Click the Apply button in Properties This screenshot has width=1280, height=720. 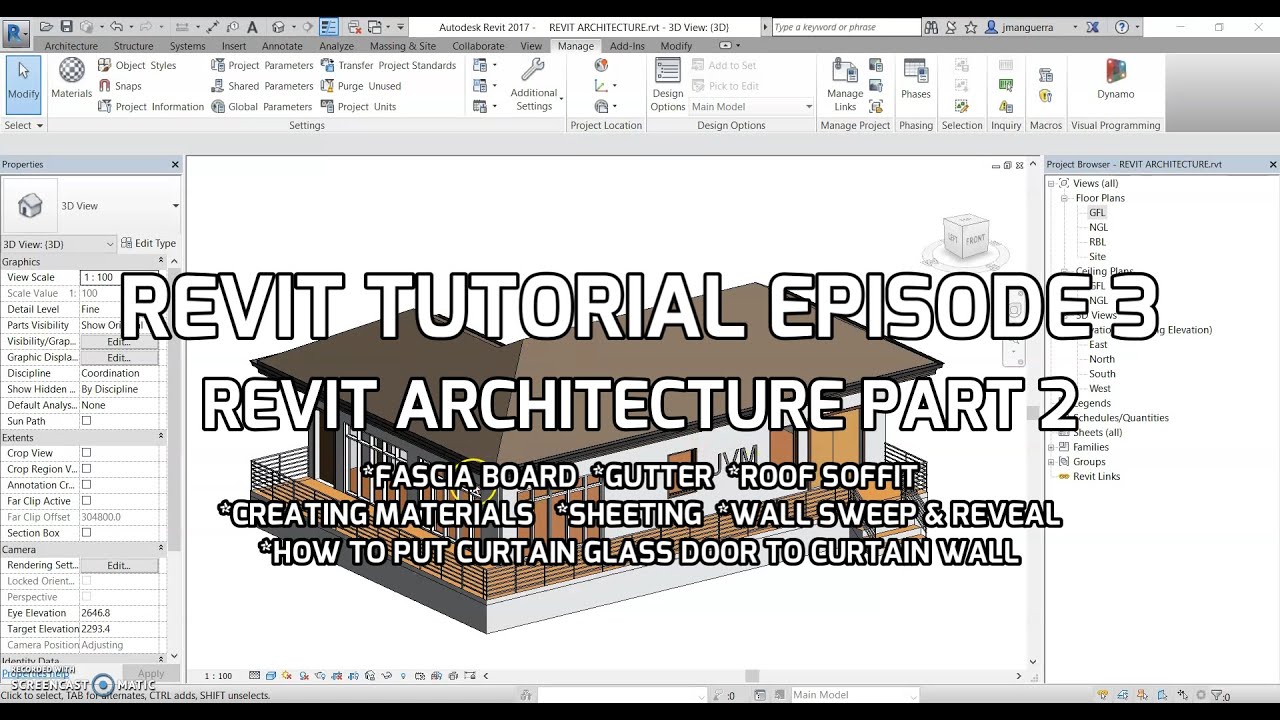tap(151, 674)
